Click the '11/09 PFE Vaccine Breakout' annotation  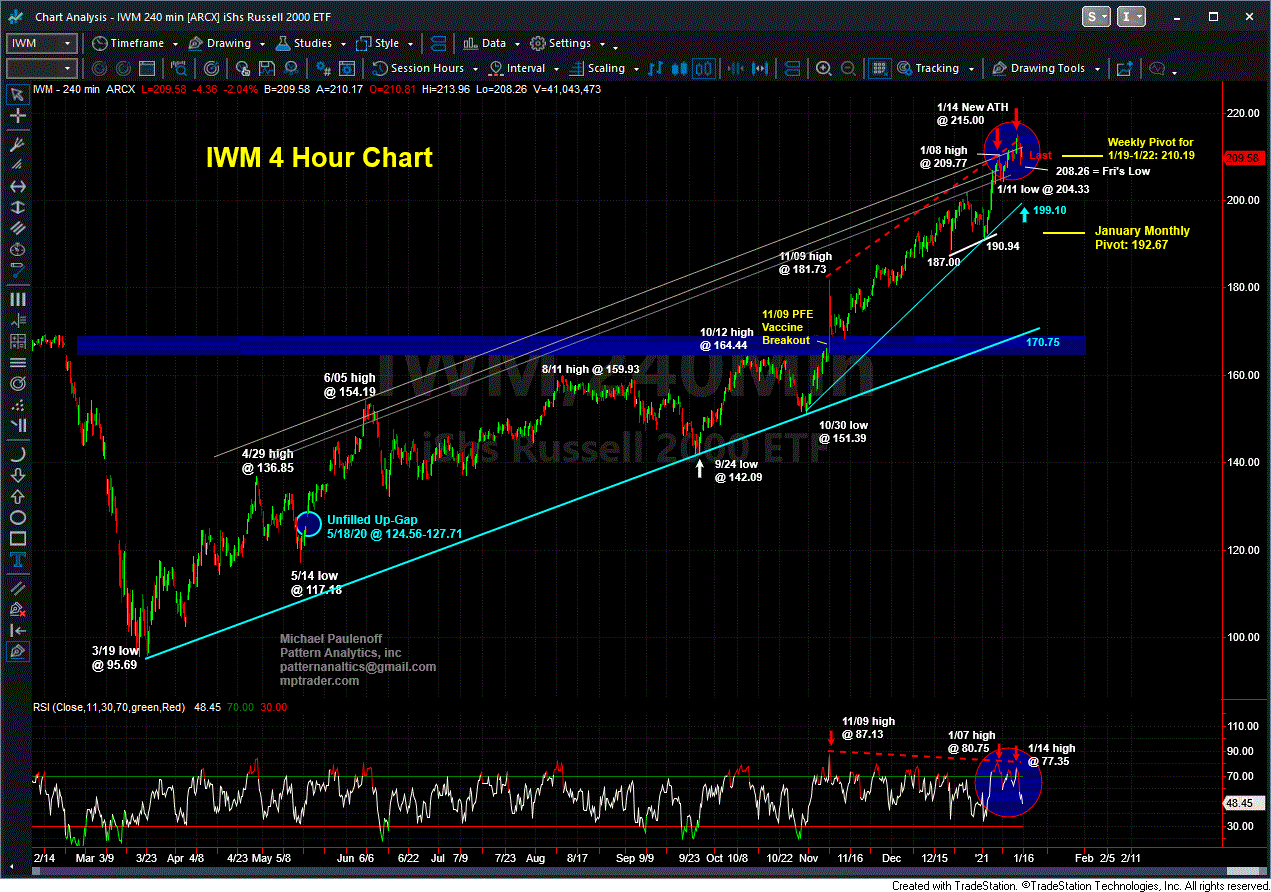click(788, 327)
